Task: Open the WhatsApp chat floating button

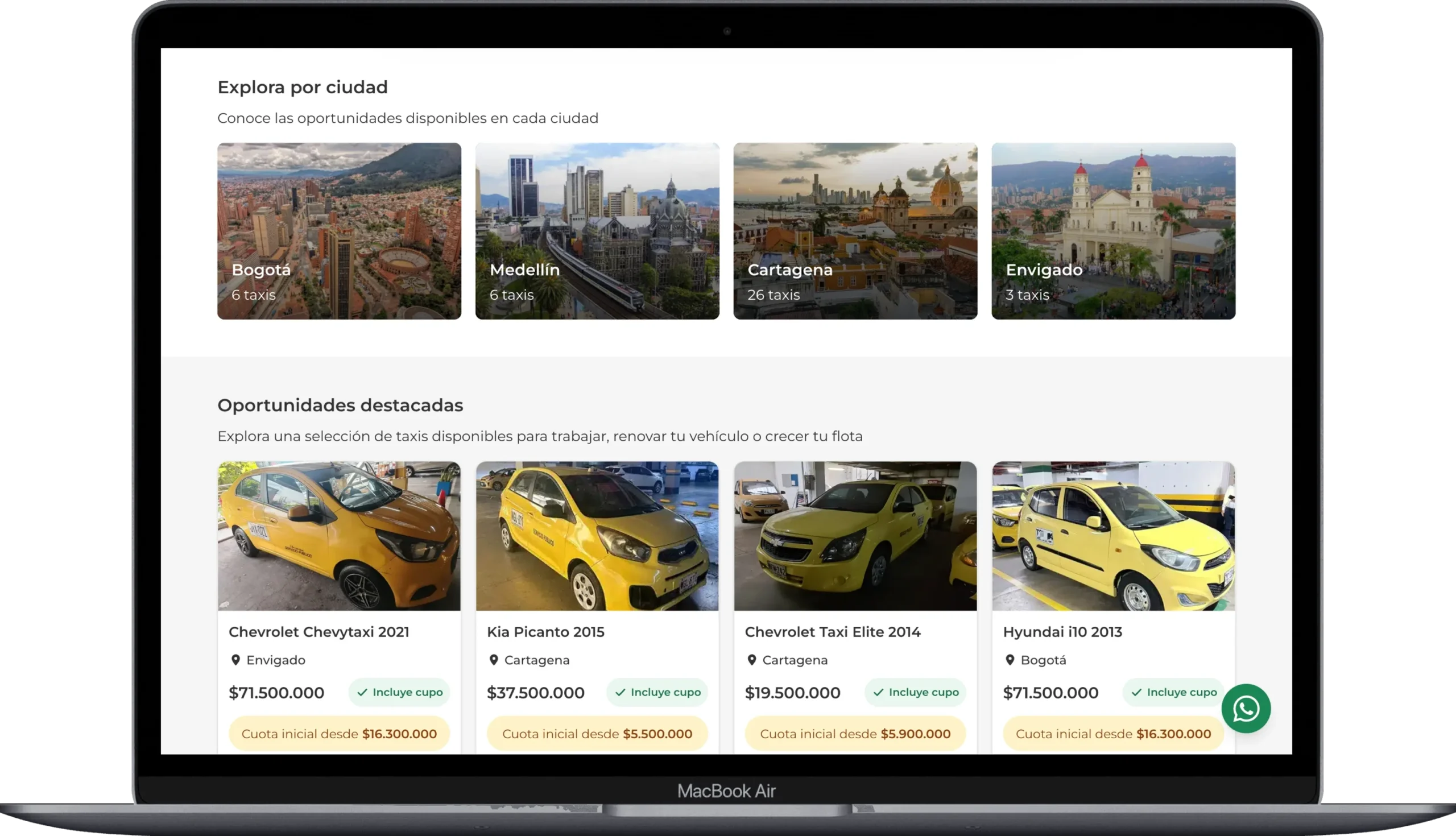Action: (x=1246, y=708)
